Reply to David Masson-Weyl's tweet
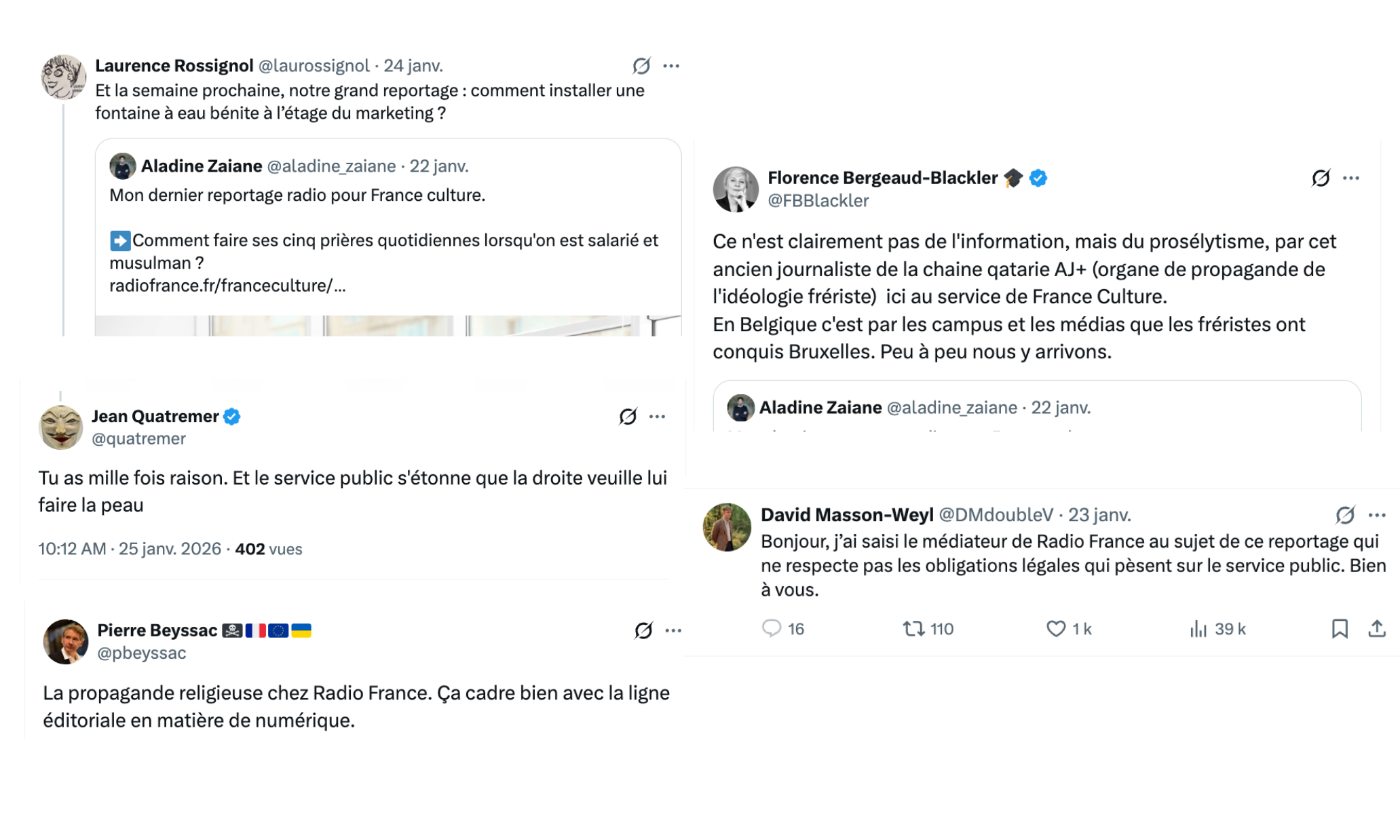The height and width of the screenshot is (840, 1400). 772,628
